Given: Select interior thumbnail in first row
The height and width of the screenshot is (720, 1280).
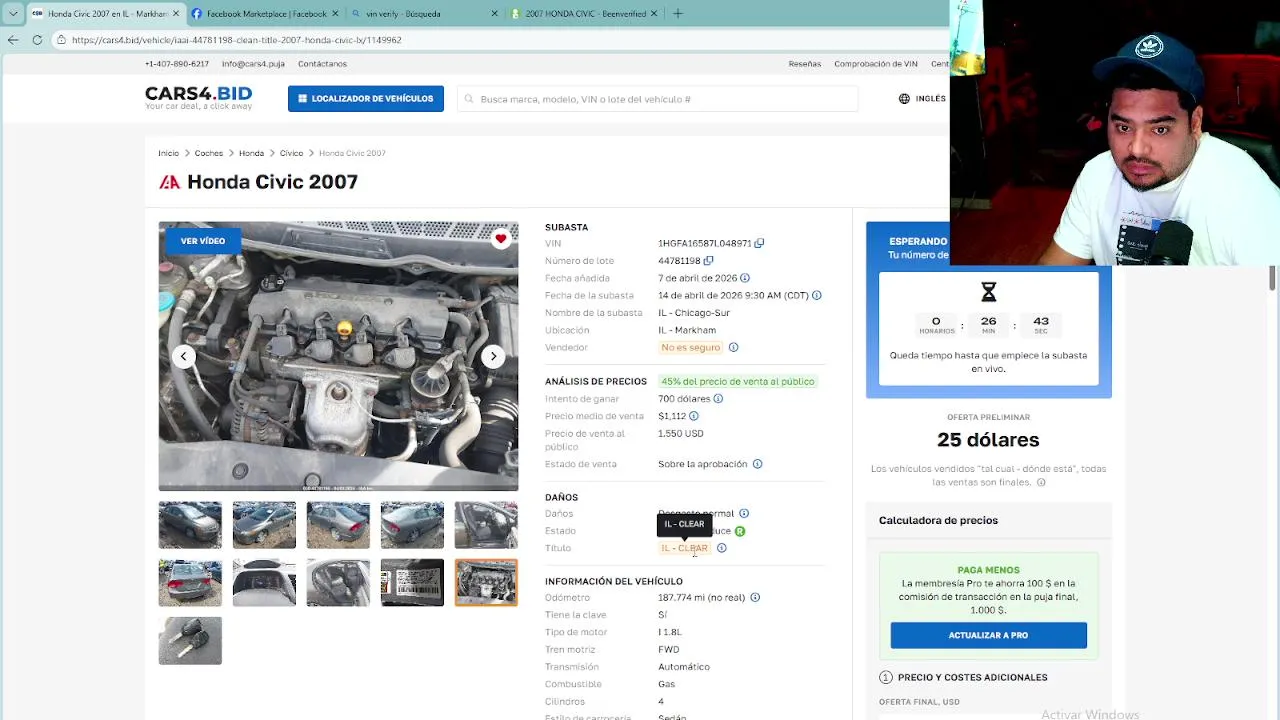Looking at the screenshot, I should tap(486, 525).
